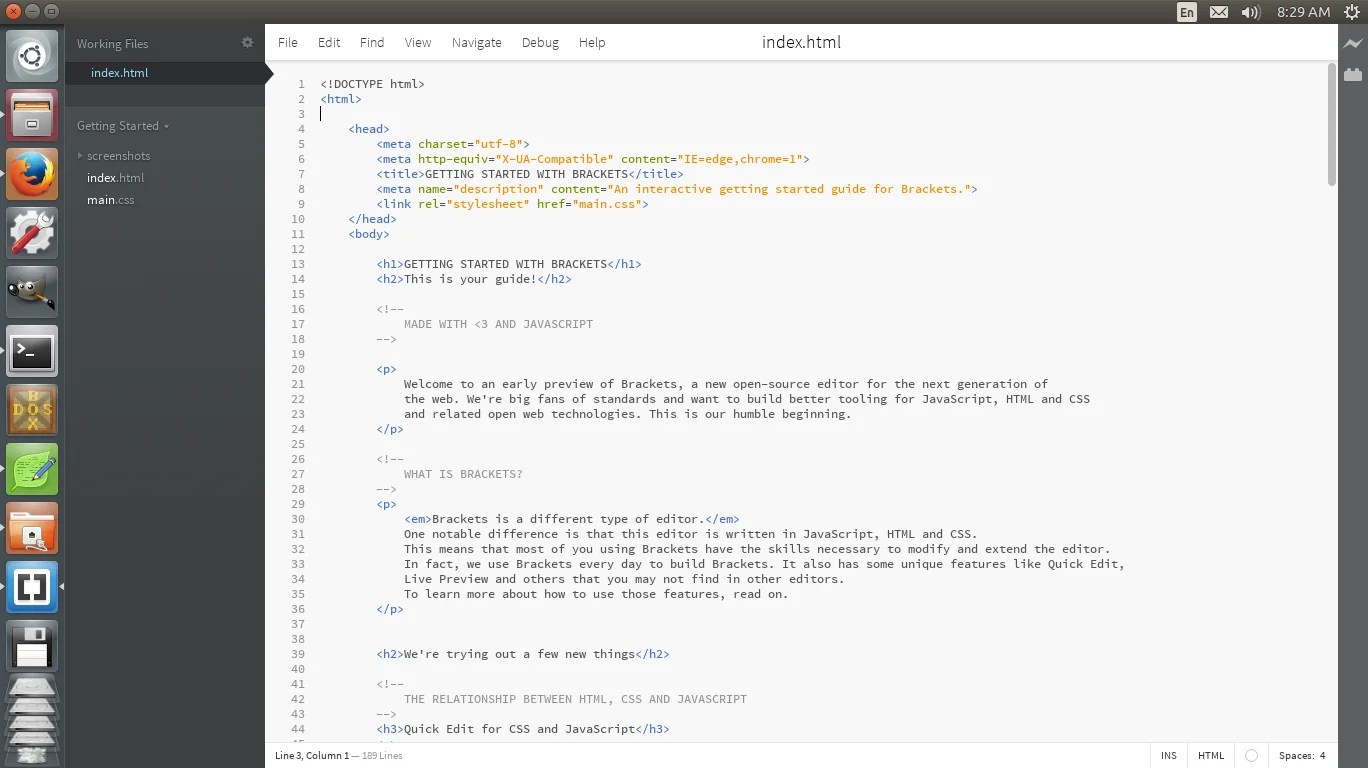Open the Getting Started project dropdown
Image resolution: width=1368 pixels, height=768 pixels.
(x=122, y=125)
